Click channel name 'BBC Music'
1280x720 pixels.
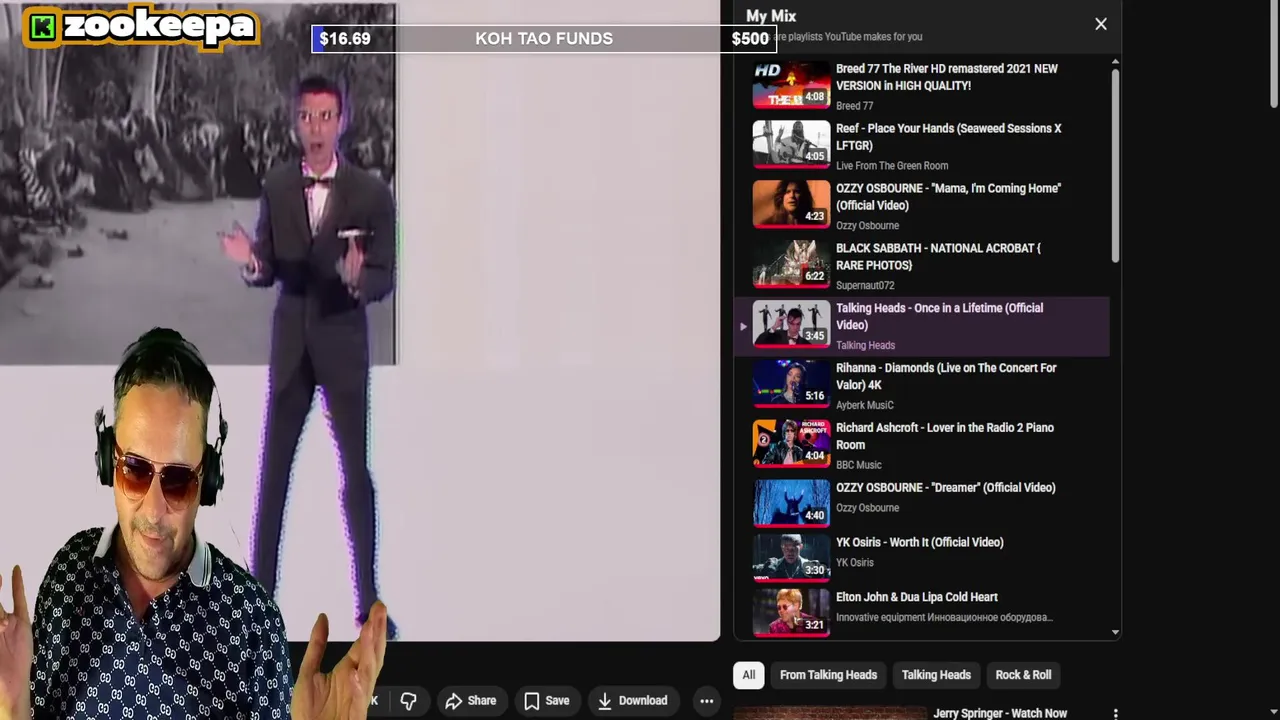coord(859,465)
